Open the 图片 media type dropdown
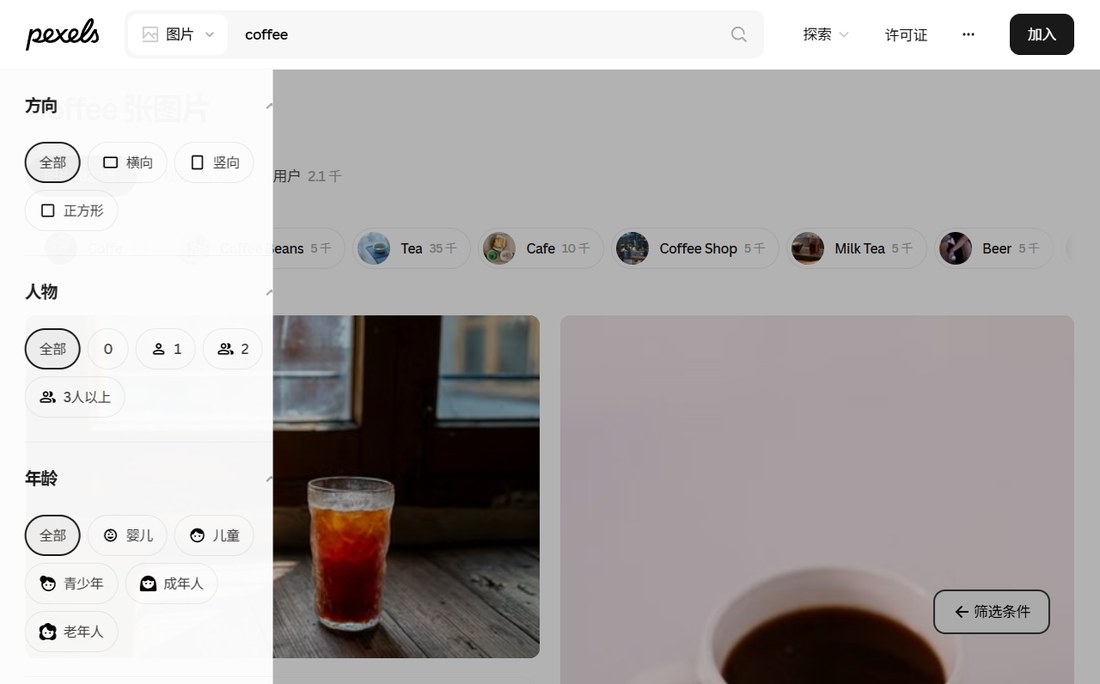The width and height of the screenshot is (1100, 684). pos(177,34)
